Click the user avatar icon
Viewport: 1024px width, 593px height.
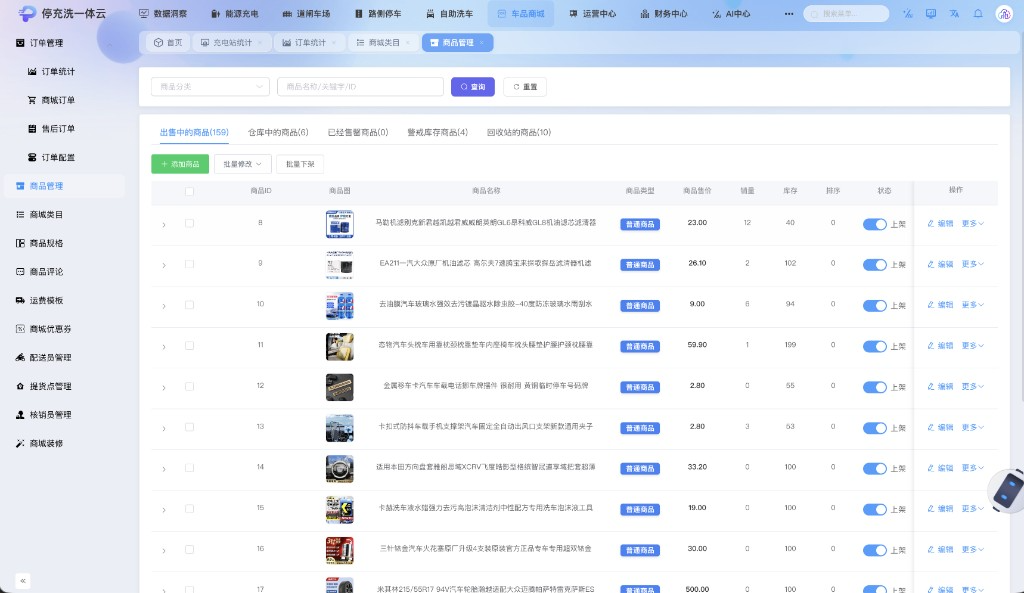[x=1004, y=14]
